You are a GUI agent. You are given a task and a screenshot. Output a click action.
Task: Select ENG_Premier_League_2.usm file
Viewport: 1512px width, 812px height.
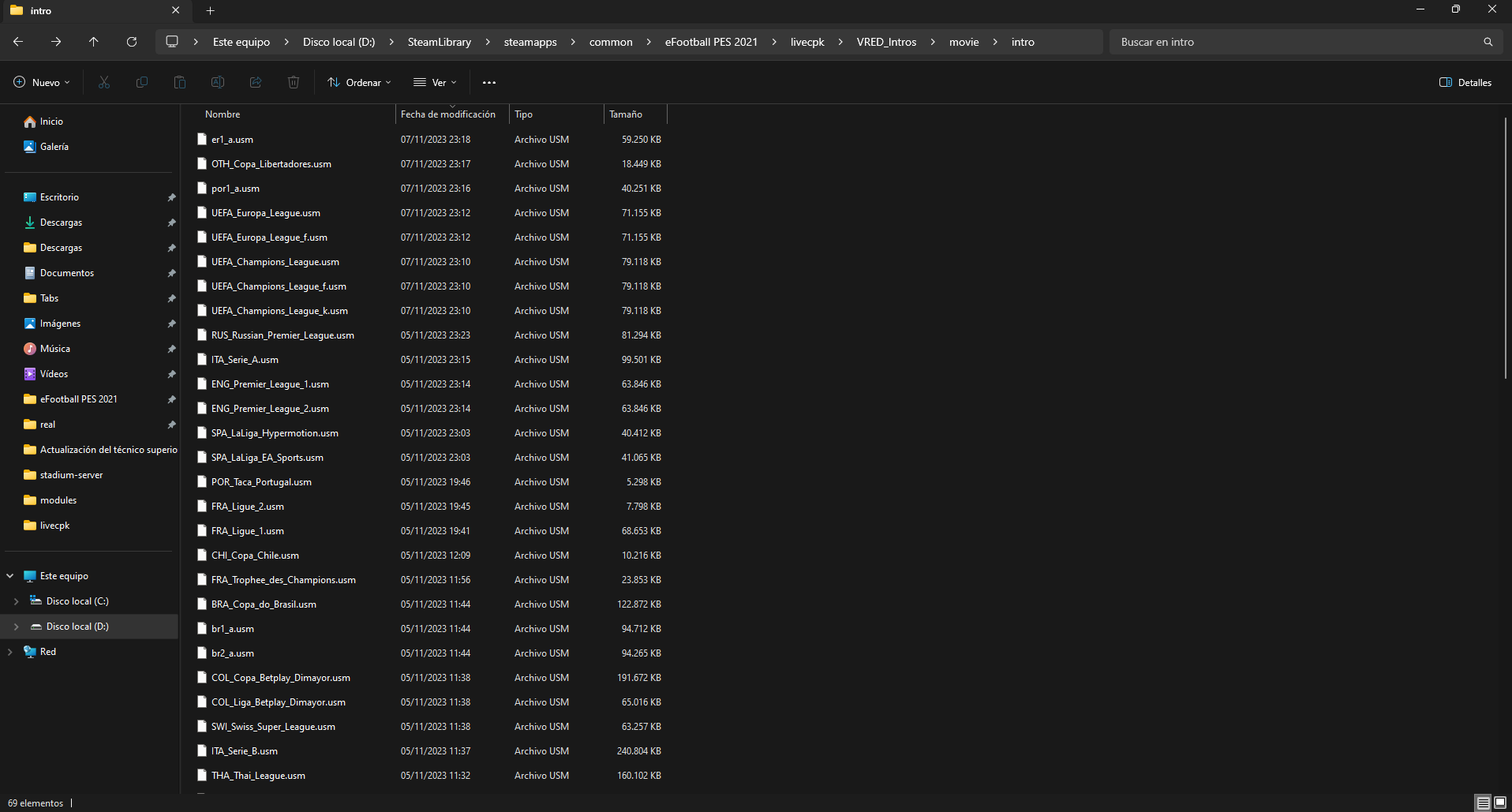tap(429, 409)
